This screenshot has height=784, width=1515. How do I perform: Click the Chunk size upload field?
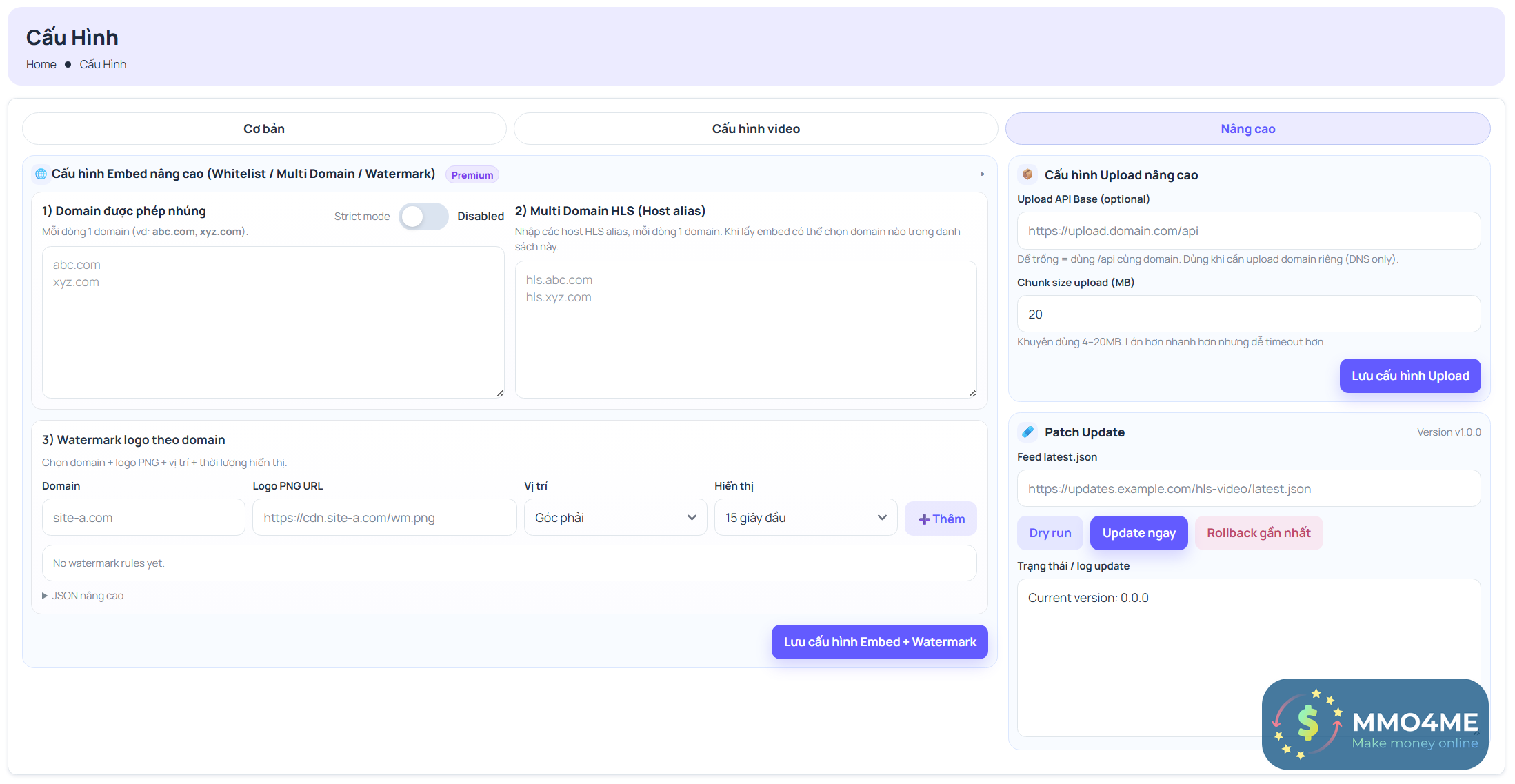[1248, 314]
